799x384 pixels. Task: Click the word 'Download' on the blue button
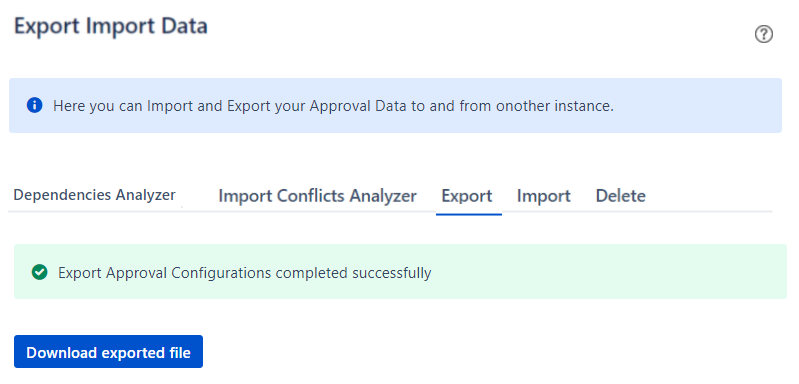click(62, 352)
